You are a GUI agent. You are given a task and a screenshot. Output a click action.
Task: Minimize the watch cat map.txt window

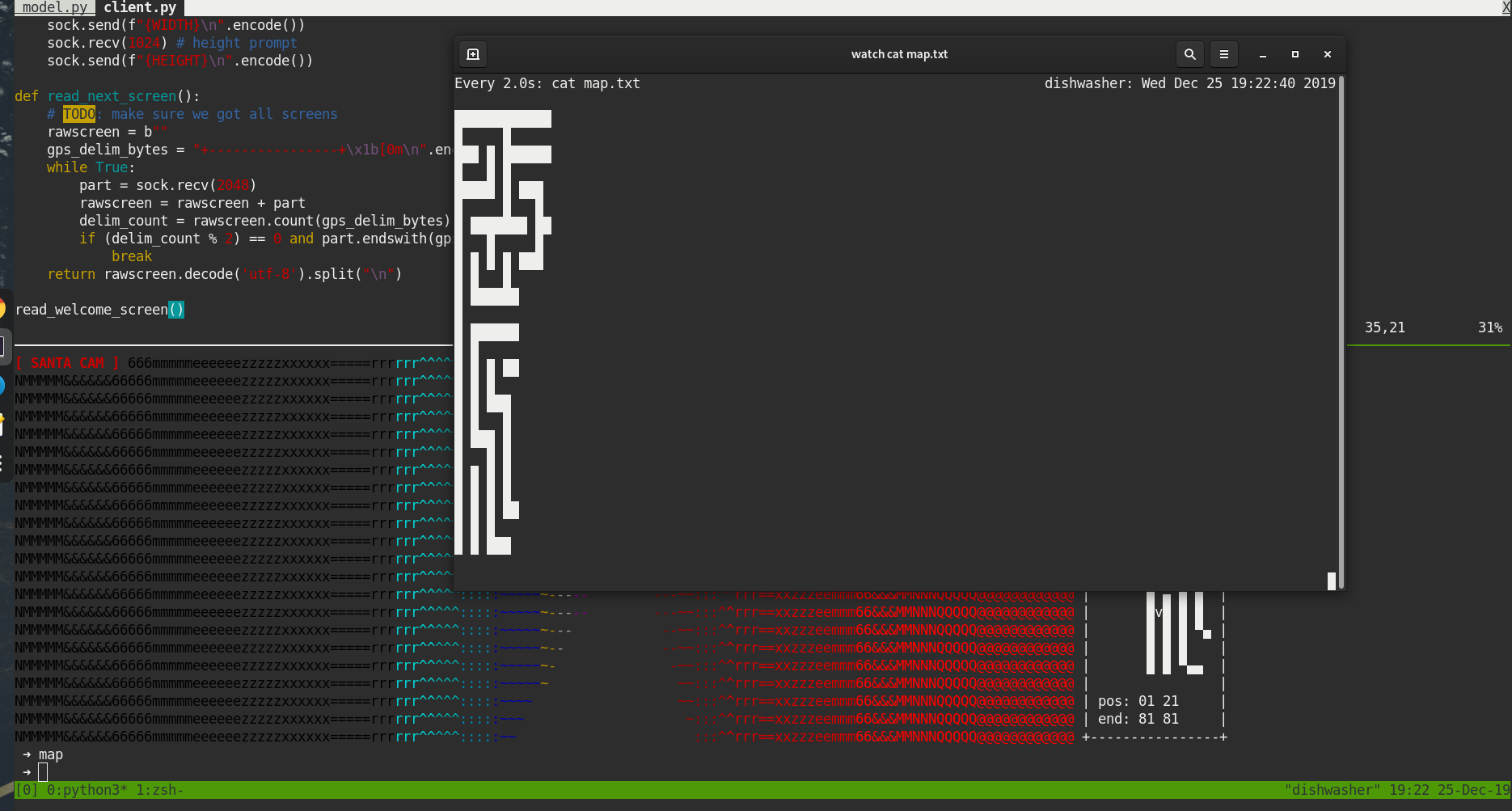[x=1262, y=54]
